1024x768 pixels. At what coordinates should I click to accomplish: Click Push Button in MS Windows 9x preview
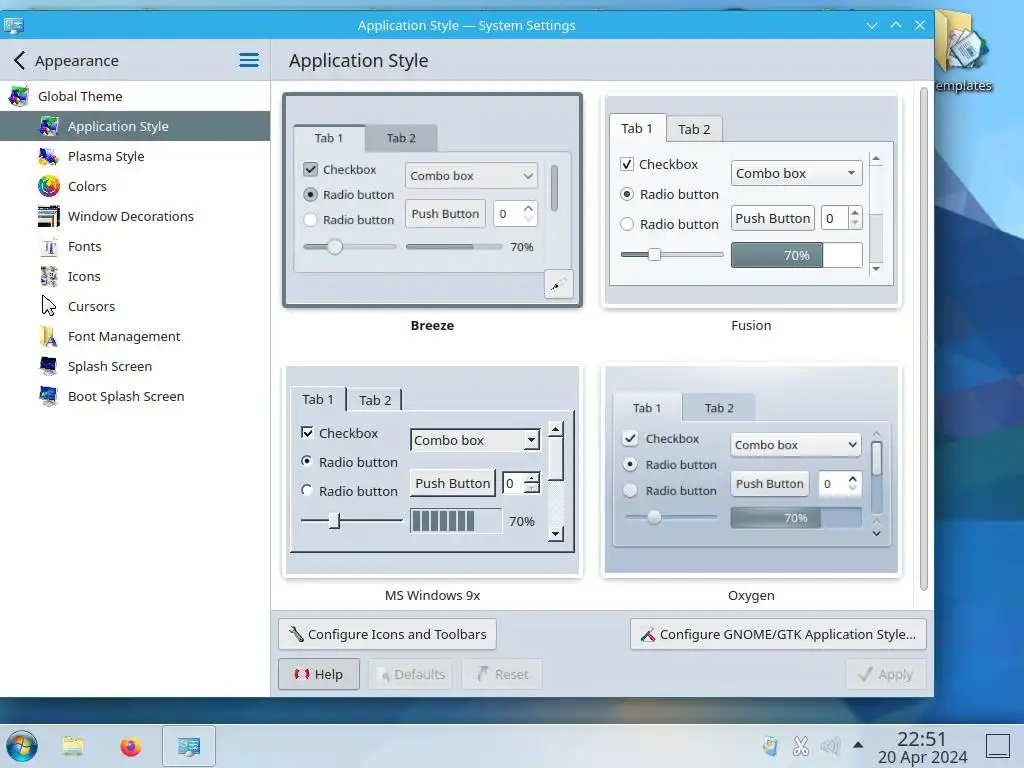pos(453,483)
